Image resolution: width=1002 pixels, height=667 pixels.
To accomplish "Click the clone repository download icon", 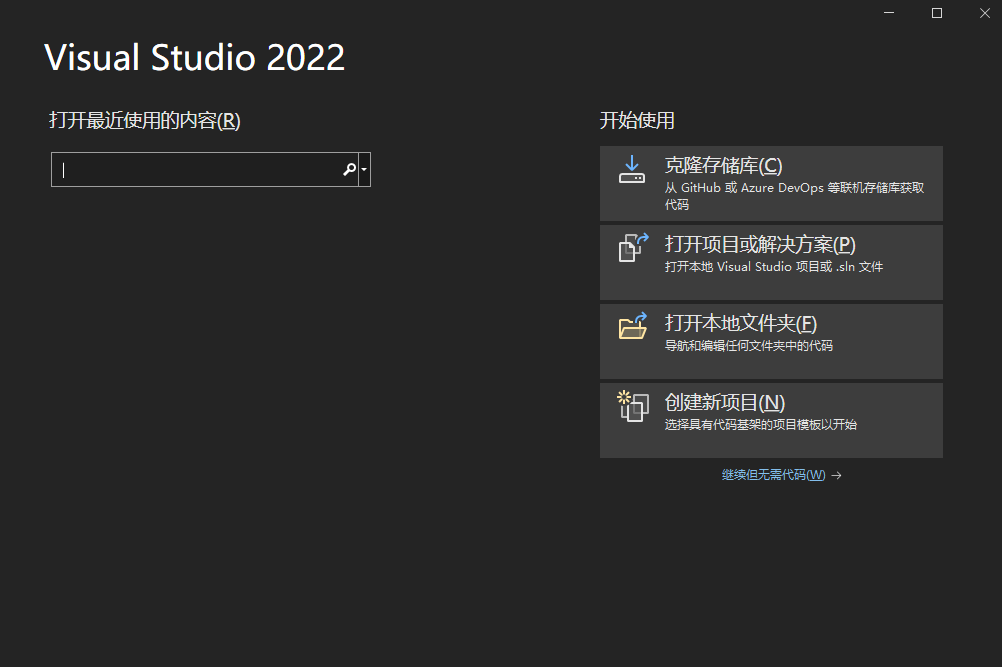I will click(x=631, y=169).
